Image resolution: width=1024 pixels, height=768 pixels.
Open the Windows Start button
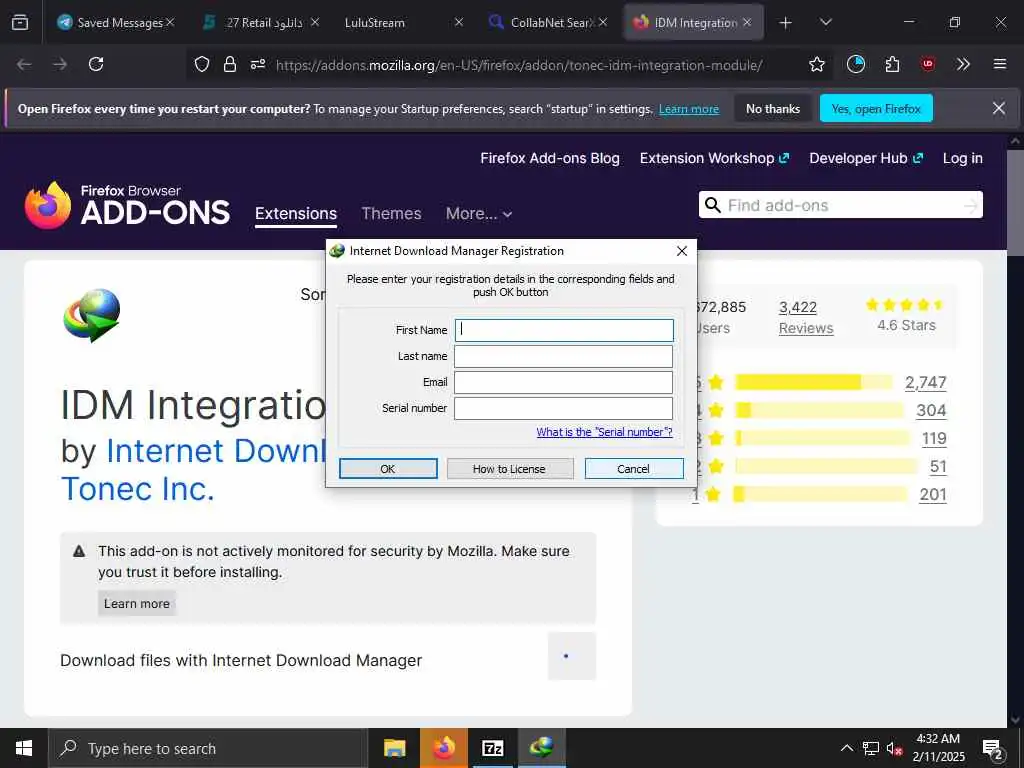tap(24, 748)
